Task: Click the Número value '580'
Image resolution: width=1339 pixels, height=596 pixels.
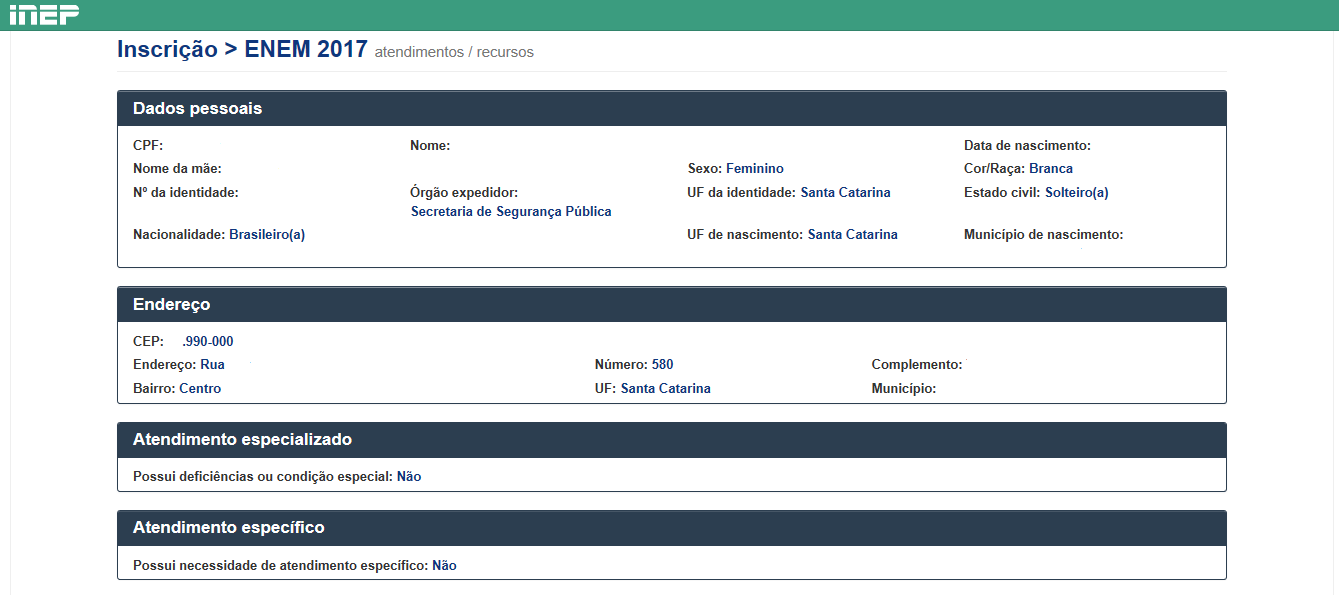Action: [x=663, y=365]
